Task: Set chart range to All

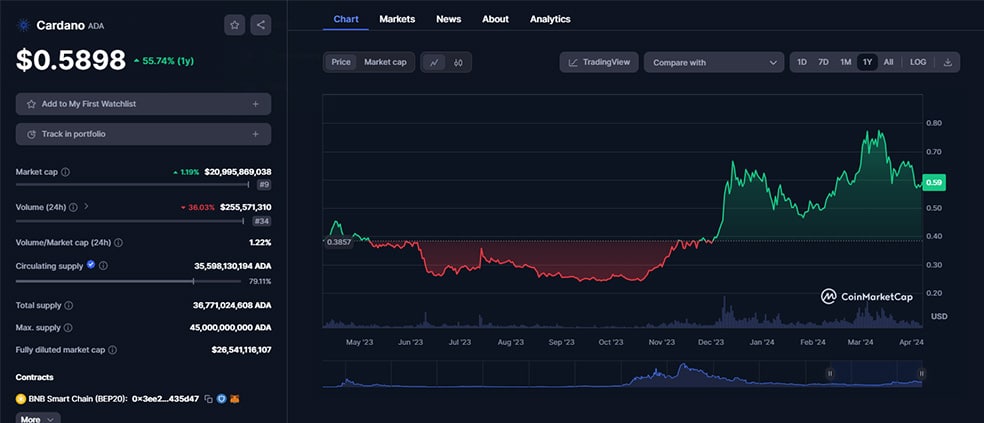Action: [x=889, y=62]
